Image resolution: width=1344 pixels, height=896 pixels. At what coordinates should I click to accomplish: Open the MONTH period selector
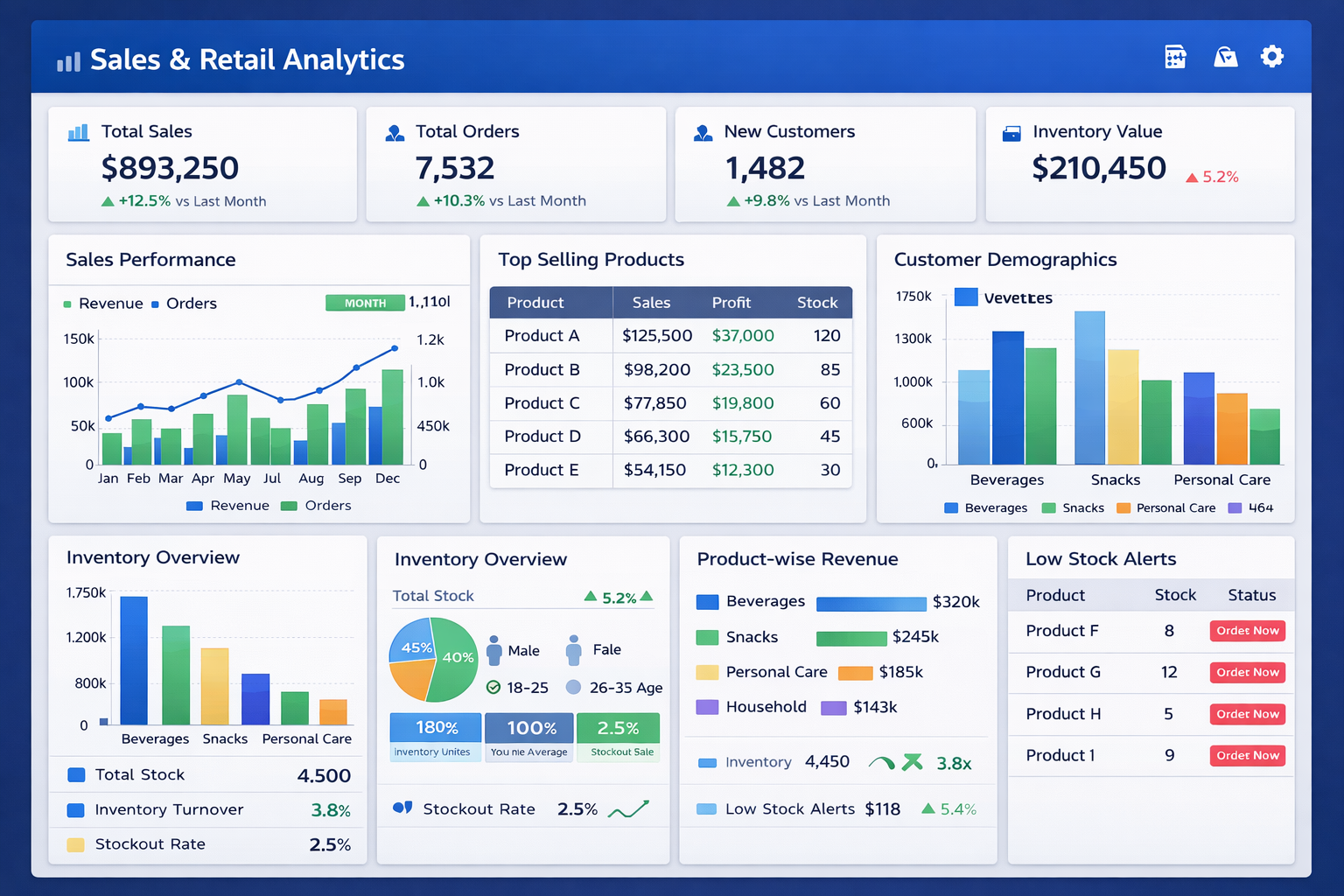tap(365, 303)
